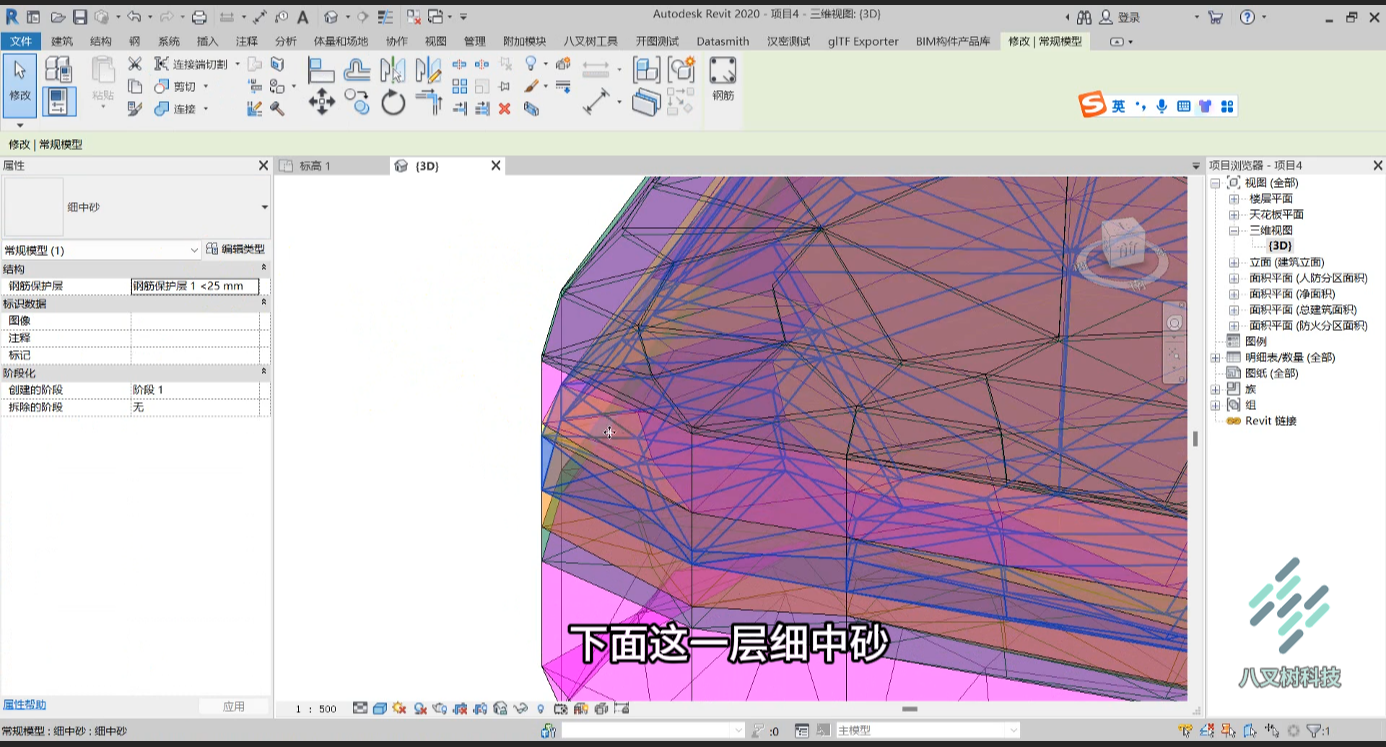The image size is (1386, 747).
Task: Click the red Delete icon
Action: [505, 108]
